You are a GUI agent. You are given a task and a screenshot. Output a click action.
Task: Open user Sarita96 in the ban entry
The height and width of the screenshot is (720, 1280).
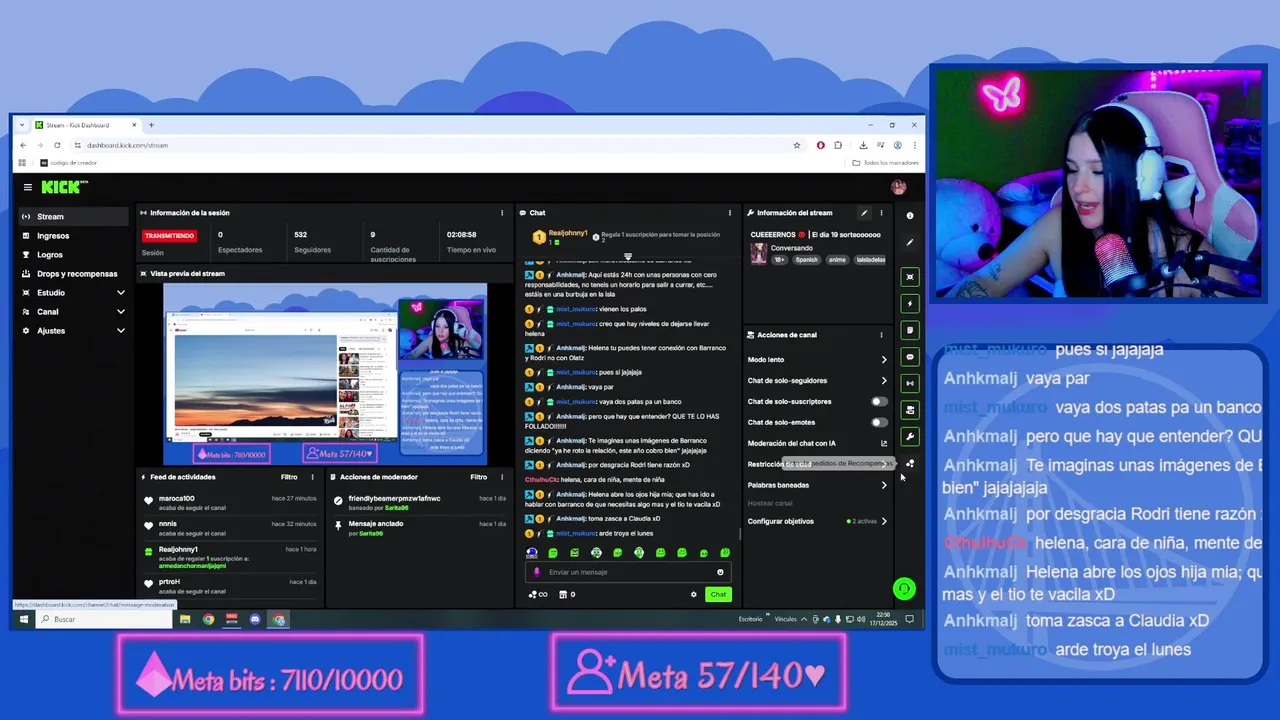coord(398,508)
